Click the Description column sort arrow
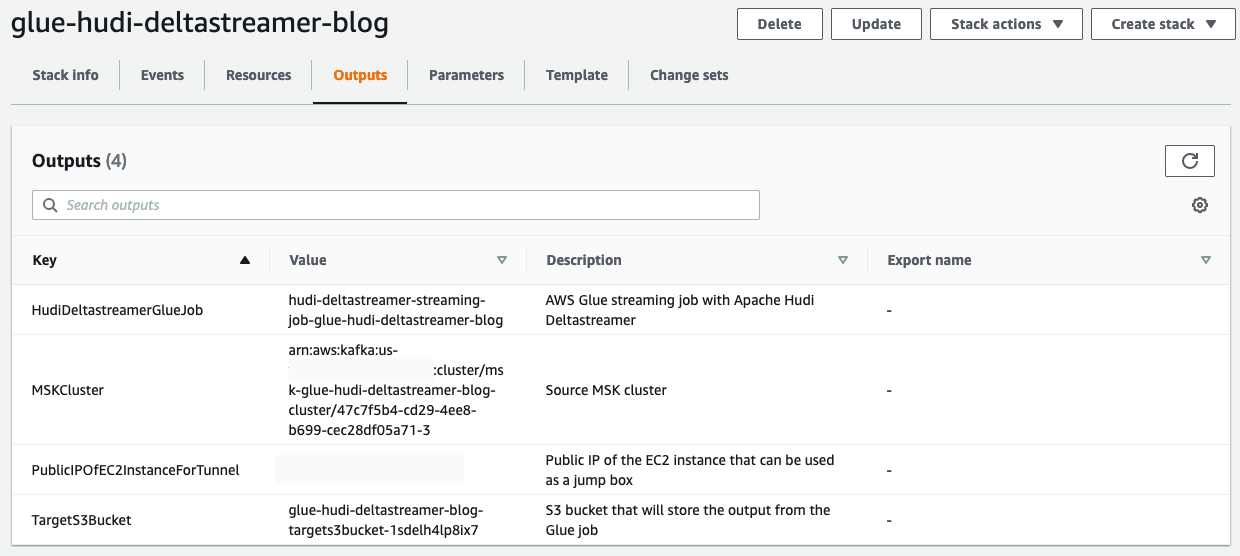The height and width of the screenshot is (556, 1240). click(843, 260)
